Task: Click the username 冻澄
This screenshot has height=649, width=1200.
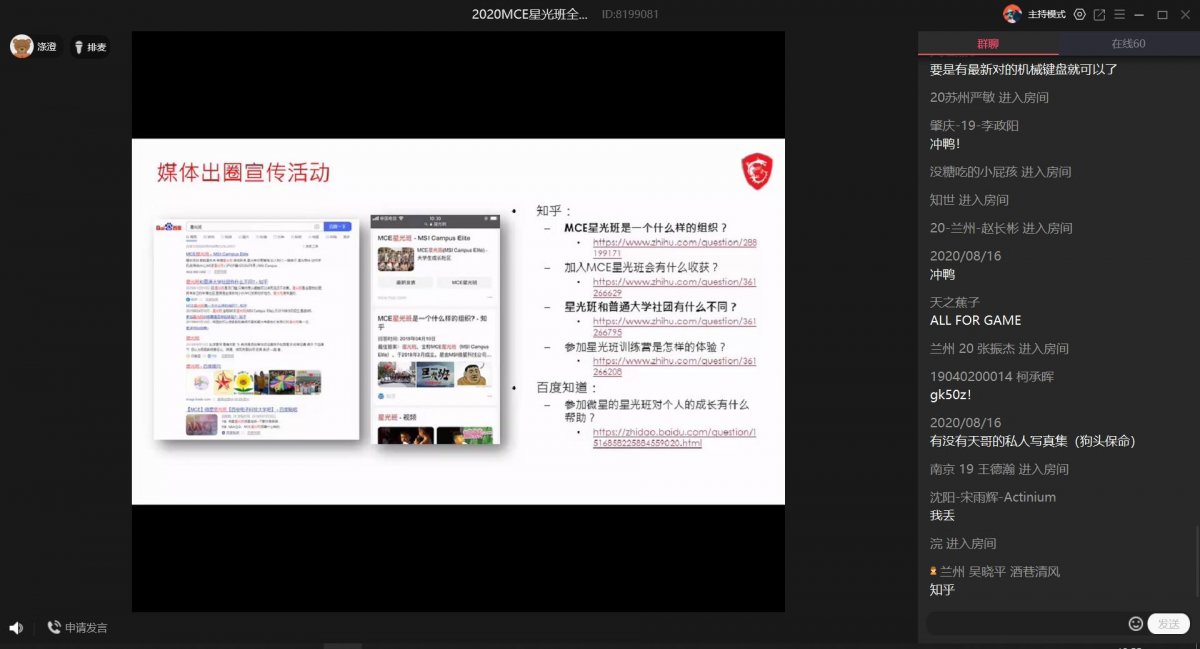Action: click(x=47, y=47)
